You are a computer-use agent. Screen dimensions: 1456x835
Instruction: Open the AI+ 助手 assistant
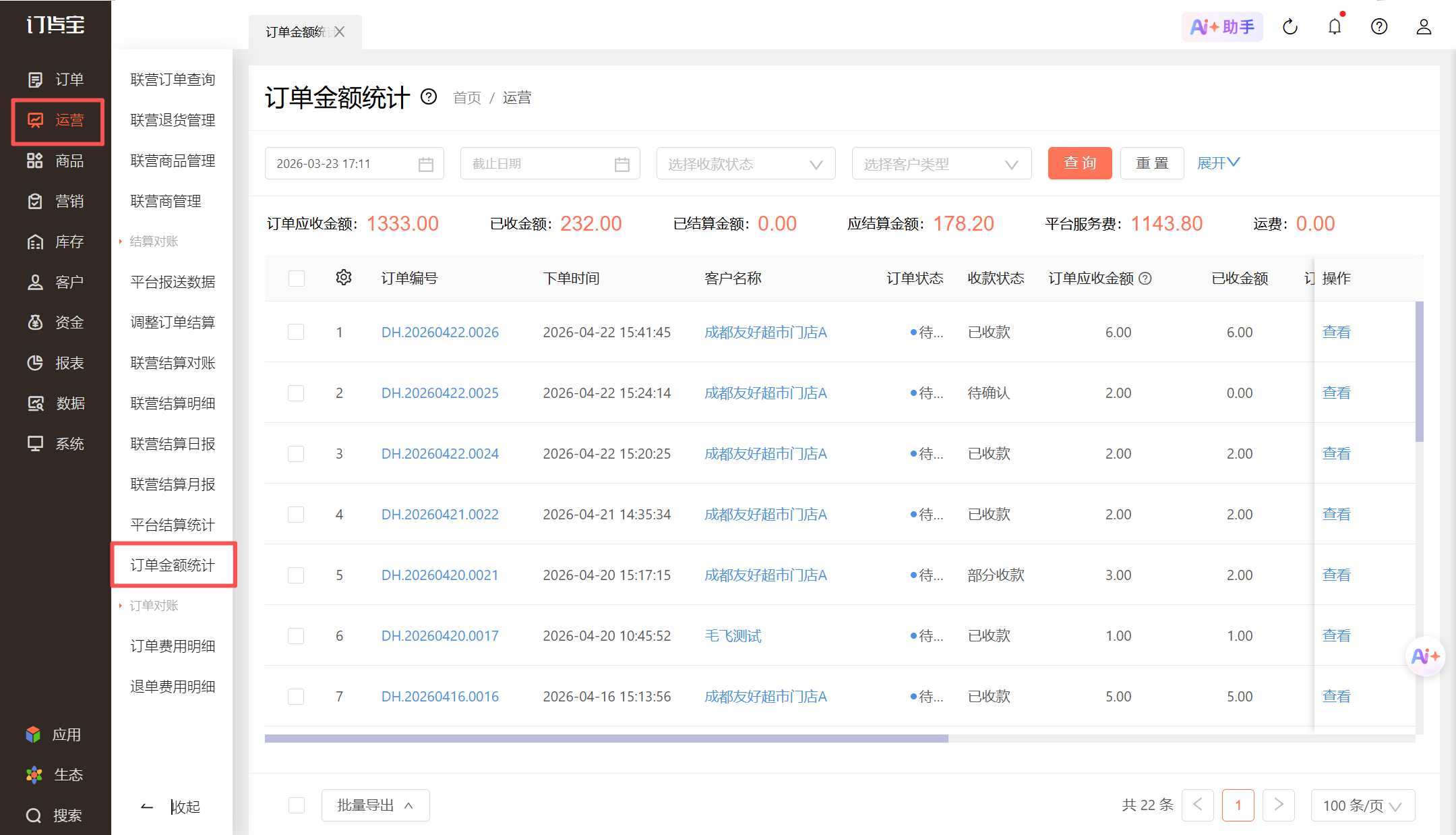1222,27
